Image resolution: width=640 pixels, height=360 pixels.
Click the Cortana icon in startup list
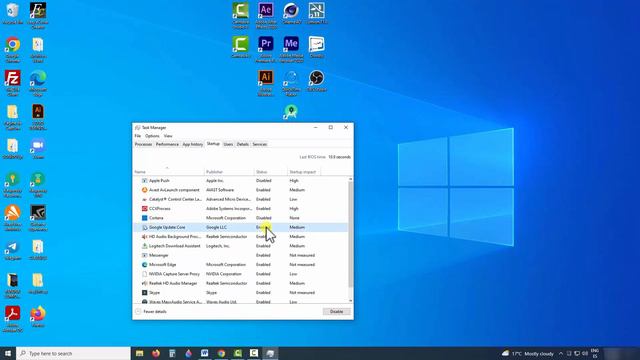click(144, 218)
